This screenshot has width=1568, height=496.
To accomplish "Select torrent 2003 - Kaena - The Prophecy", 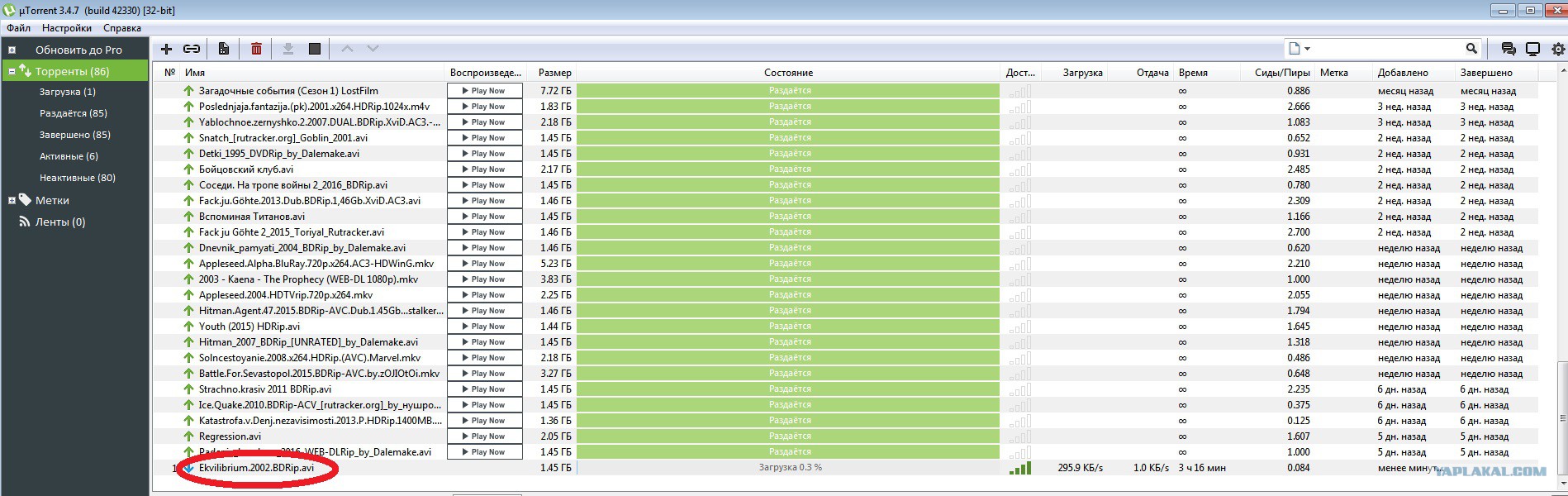I will [308, 279].
